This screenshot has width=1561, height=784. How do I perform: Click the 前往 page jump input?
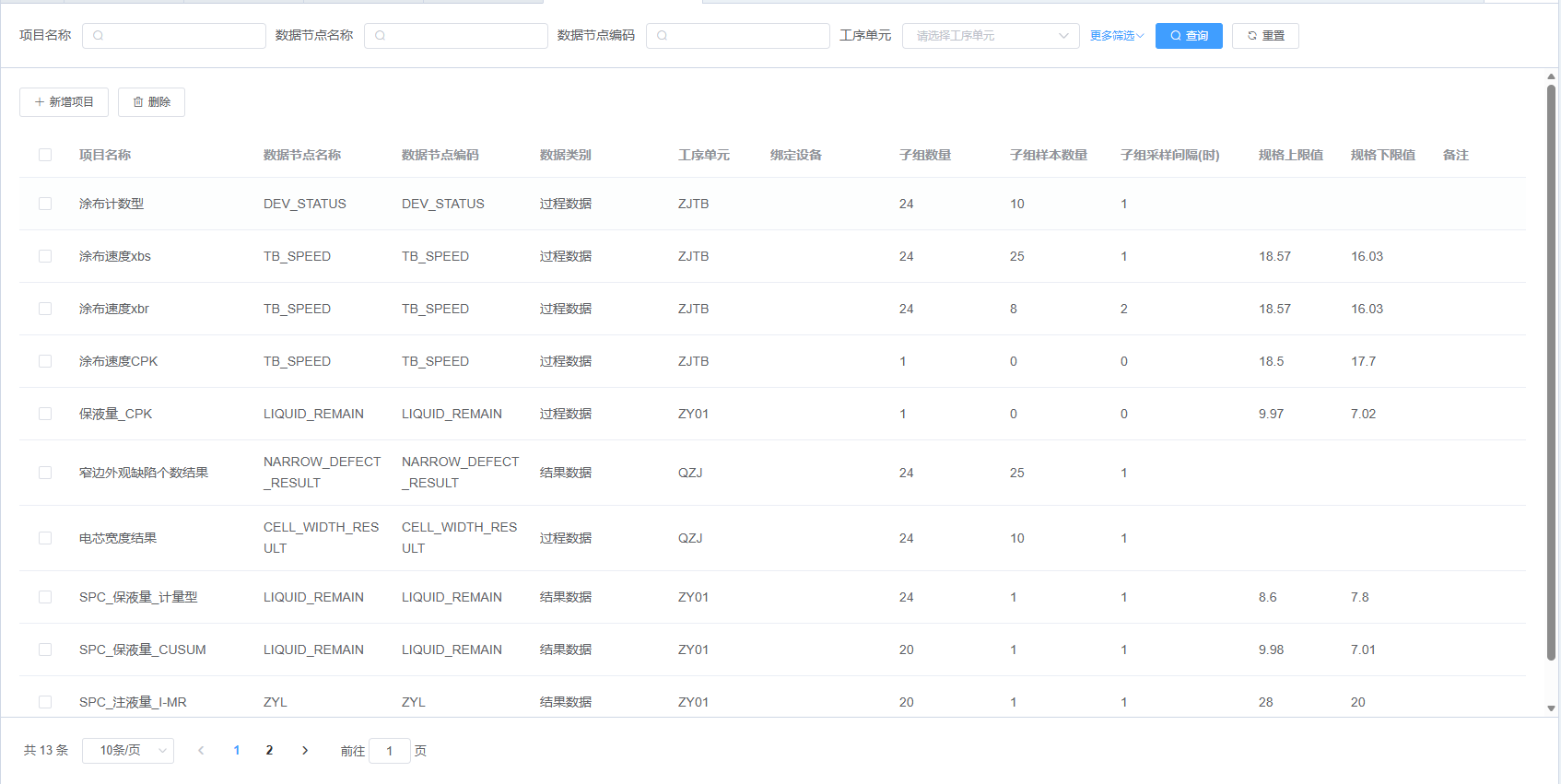tap(390, 751)
